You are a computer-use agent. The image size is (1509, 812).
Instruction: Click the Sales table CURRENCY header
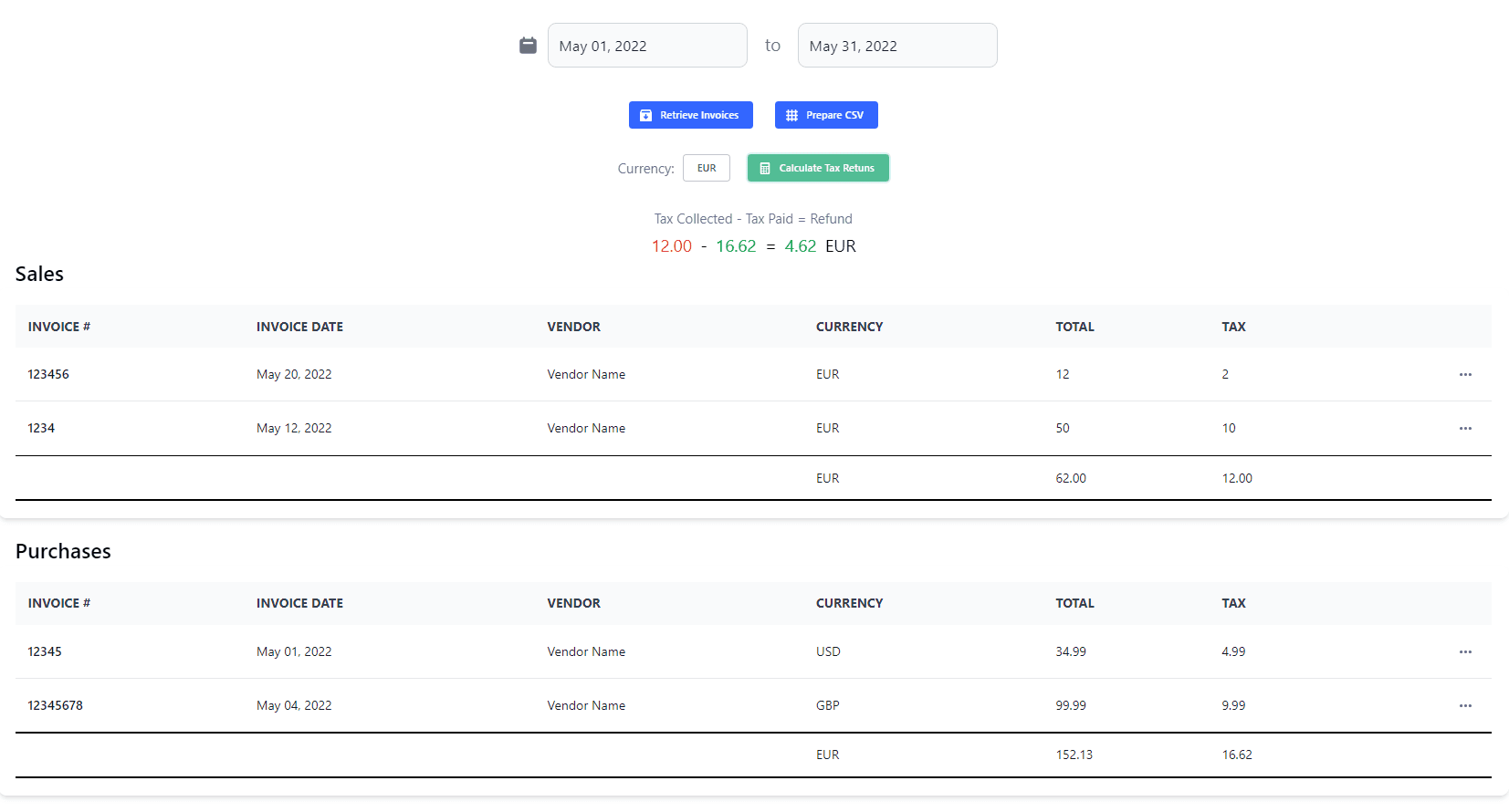849,327
